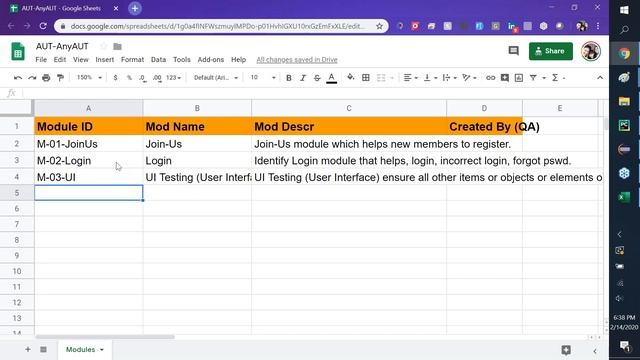640x360 pixels.
Task: Open the Functions sigma dropdown
Action: point(558,78)
